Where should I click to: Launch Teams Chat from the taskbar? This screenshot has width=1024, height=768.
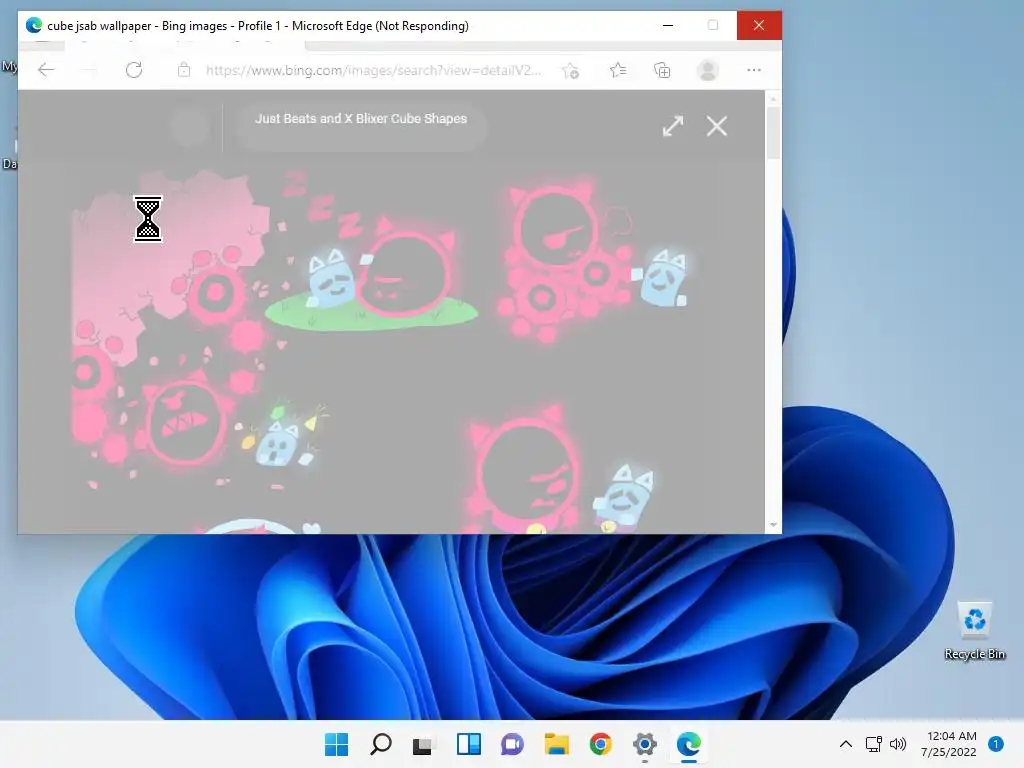tap(513, 744)
